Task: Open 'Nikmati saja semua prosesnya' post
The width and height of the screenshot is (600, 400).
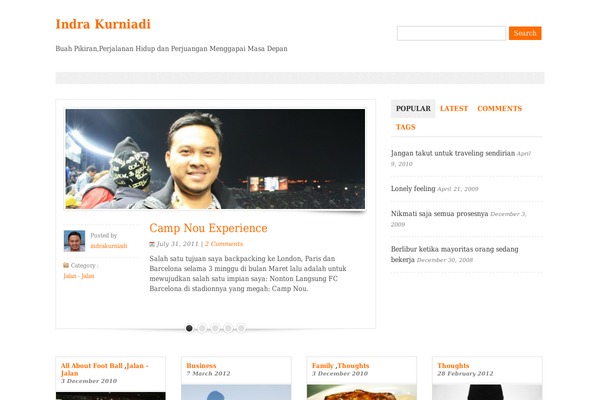Action: (x=439, y=214)
